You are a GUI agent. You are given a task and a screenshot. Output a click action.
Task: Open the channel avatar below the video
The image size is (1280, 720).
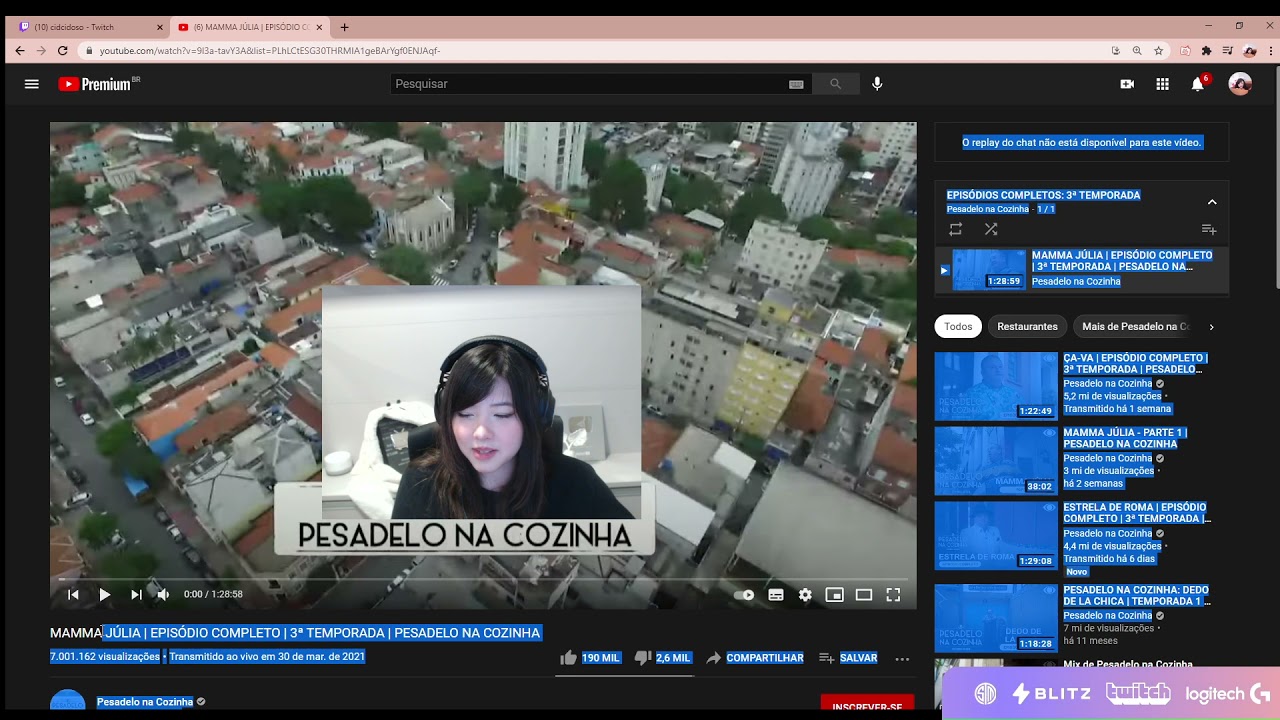(x=68, y=701)
